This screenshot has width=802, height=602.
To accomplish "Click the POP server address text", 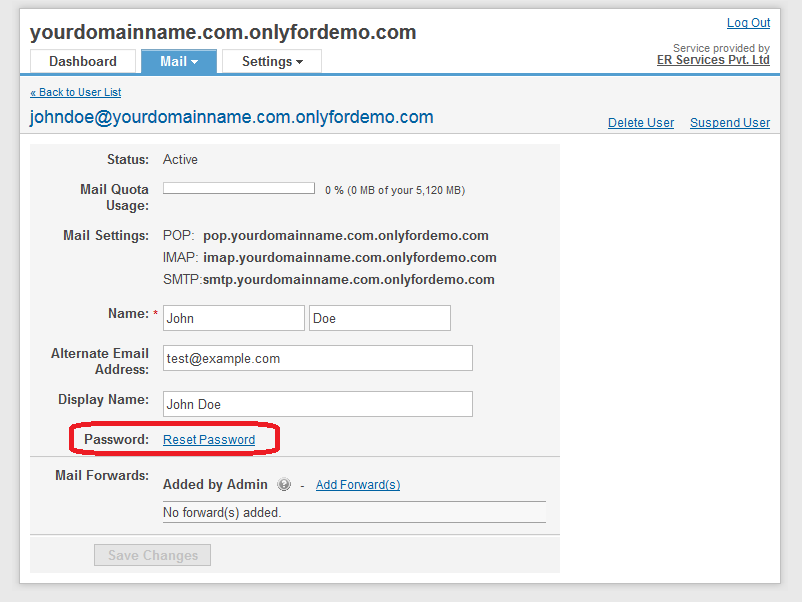I will 345,236.
